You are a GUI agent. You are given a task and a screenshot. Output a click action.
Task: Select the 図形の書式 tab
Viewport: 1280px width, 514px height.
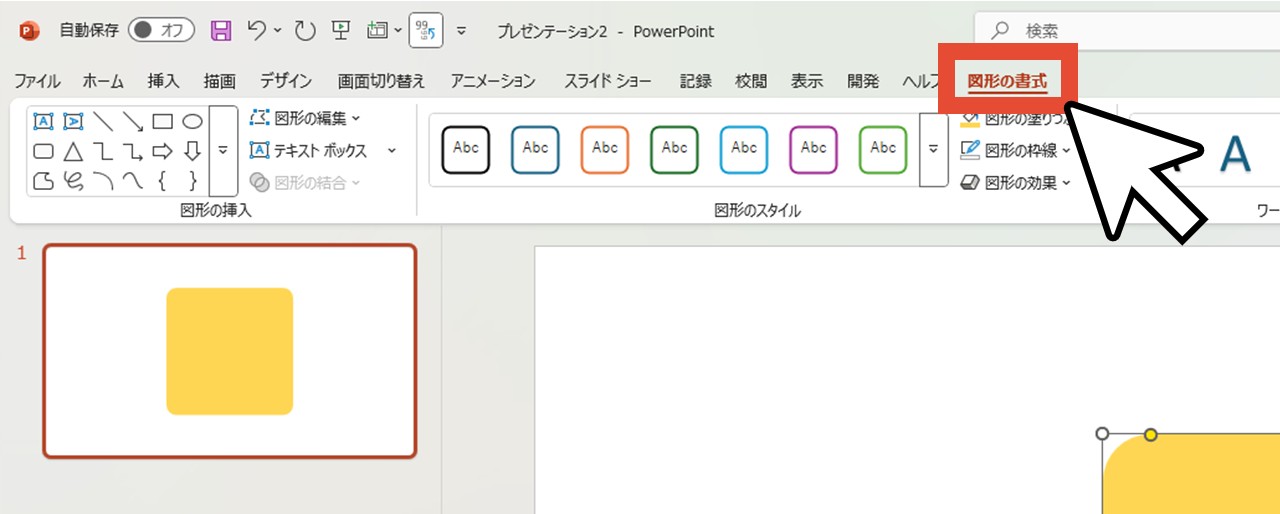1007,82
